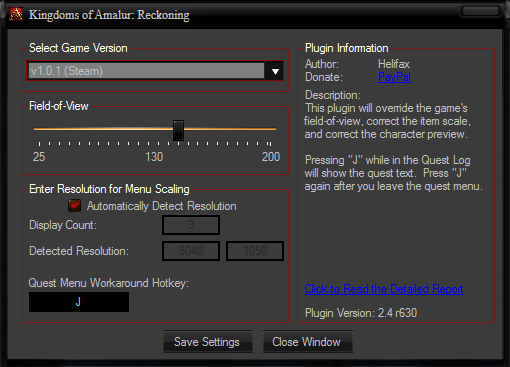Viewport: 510px width, 367px height.
Task: Click the Display Count field
Action: pos(191,225)
